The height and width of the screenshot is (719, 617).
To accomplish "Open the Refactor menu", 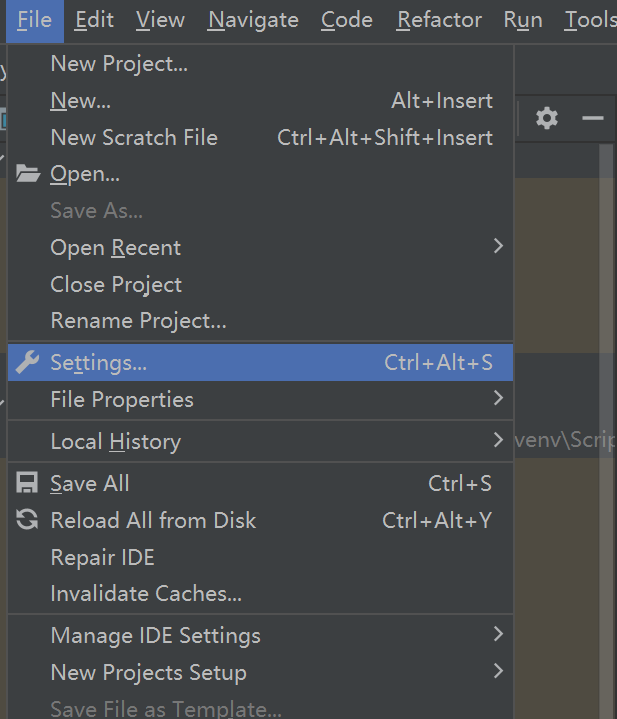I will 439,20.
